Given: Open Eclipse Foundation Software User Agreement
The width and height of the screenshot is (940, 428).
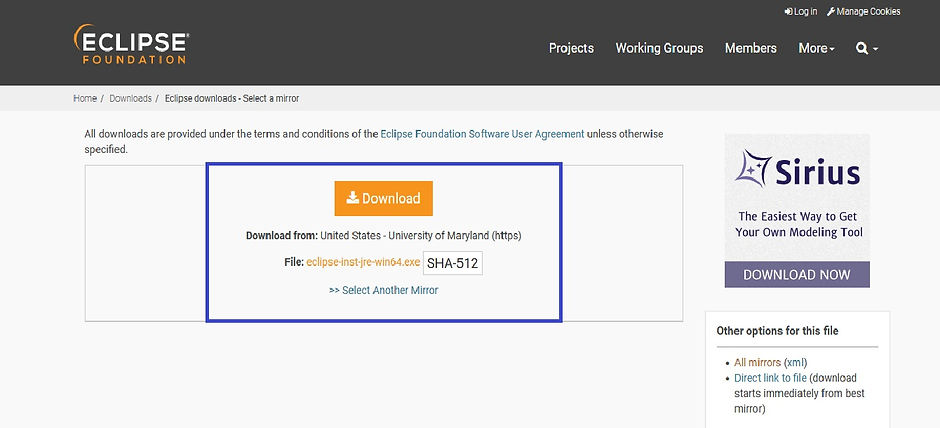Looking at the screenshot, I should [482, 134].
